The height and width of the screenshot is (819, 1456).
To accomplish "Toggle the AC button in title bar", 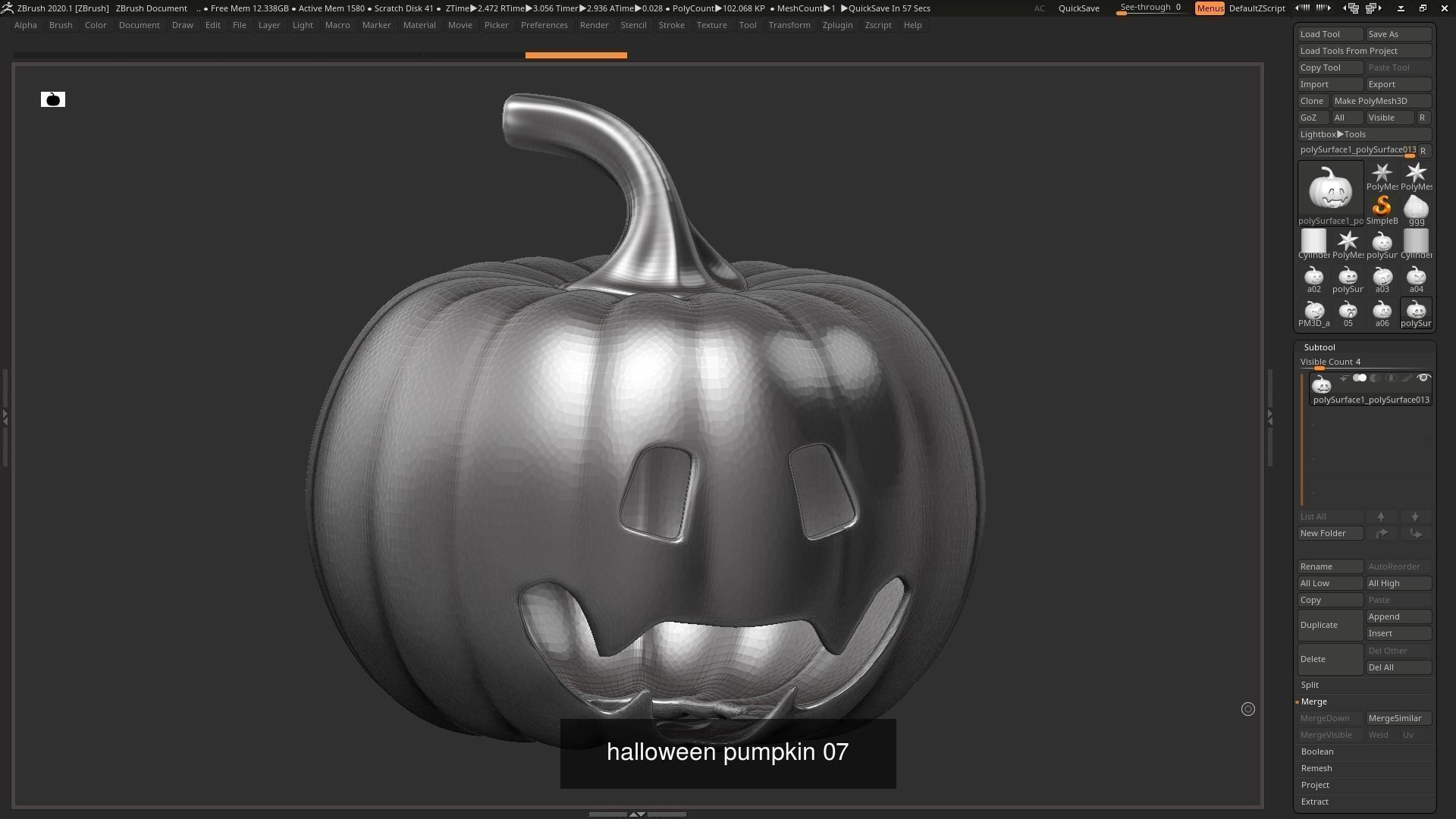I will 1039,8.
